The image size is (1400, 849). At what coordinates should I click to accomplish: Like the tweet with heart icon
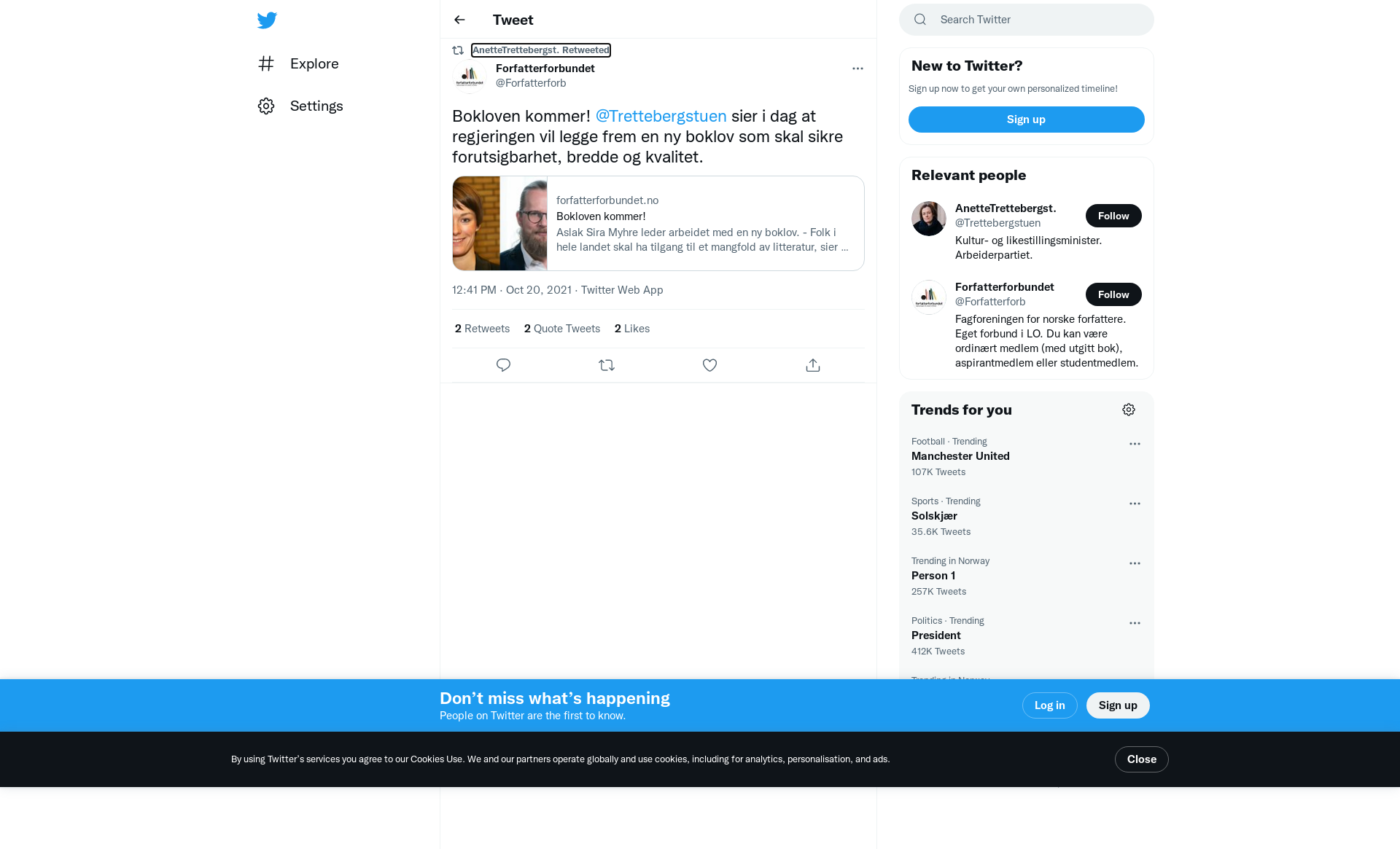(x=709, y=365)
